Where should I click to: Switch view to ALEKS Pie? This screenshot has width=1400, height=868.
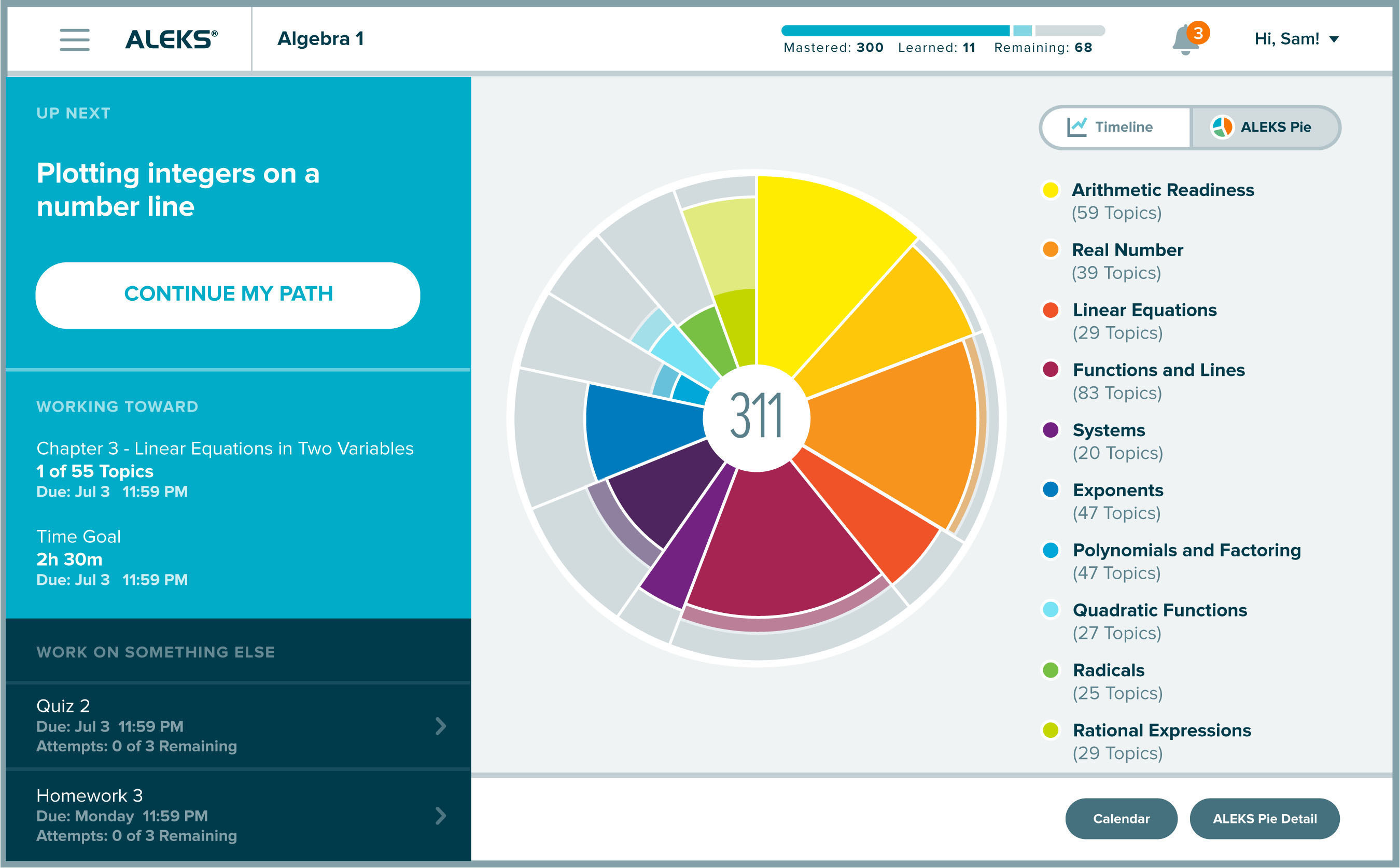[x=1276, y=127]
